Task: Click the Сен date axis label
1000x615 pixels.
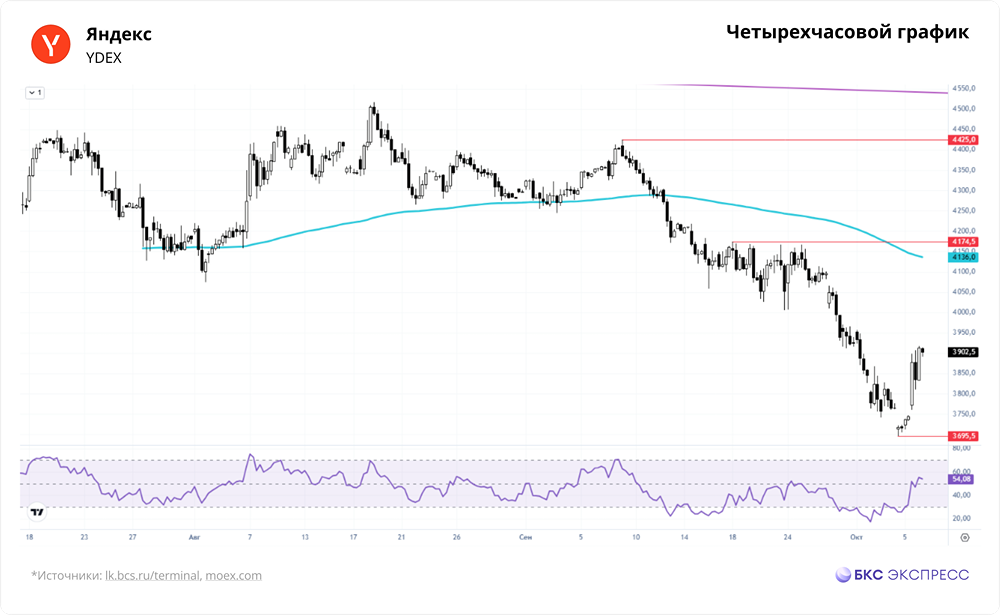Action: 525,537
